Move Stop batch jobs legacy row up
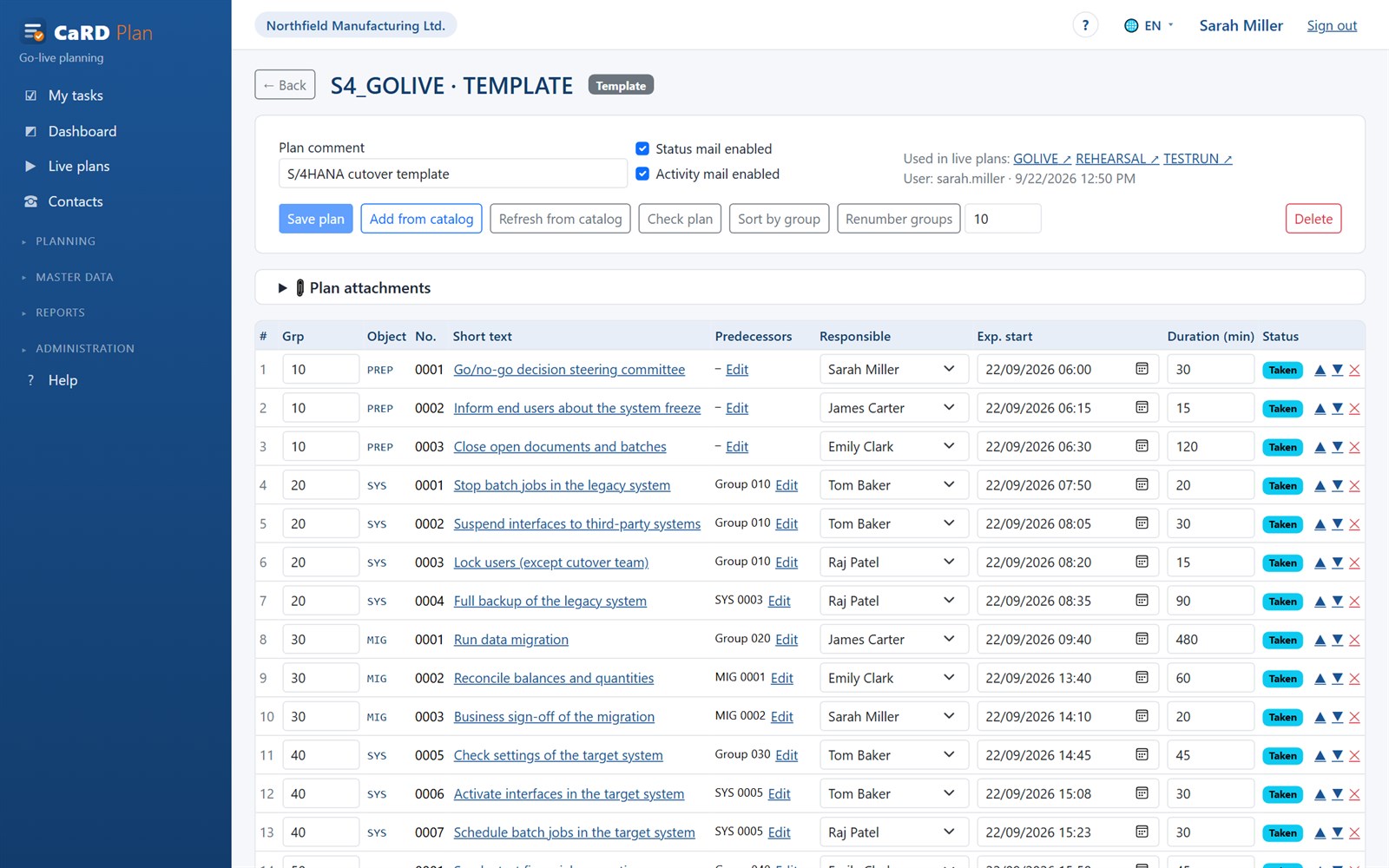Image resolution: width=1389 pixels, height=868 pixels. tap(1320, 485)
